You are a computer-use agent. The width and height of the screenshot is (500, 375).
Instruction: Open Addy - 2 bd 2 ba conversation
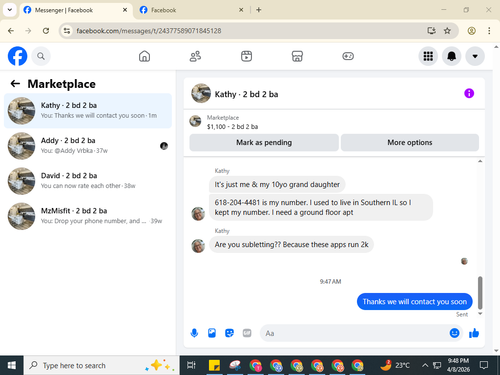pos(88,146)
